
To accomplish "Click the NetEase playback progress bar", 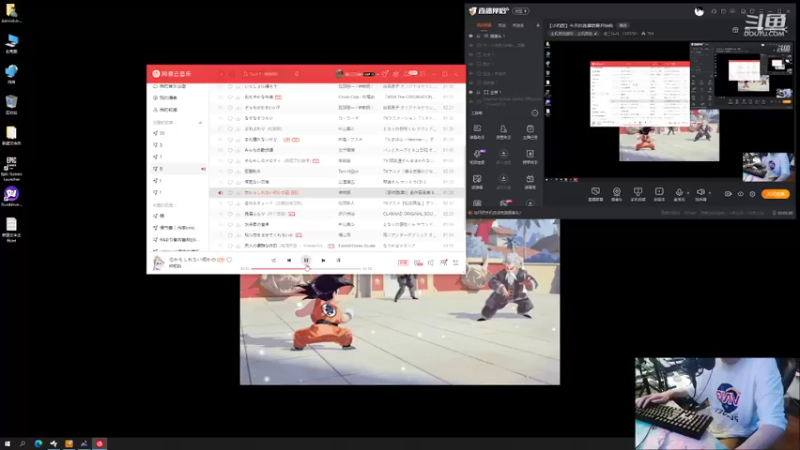I will click(x=306, y=268).
